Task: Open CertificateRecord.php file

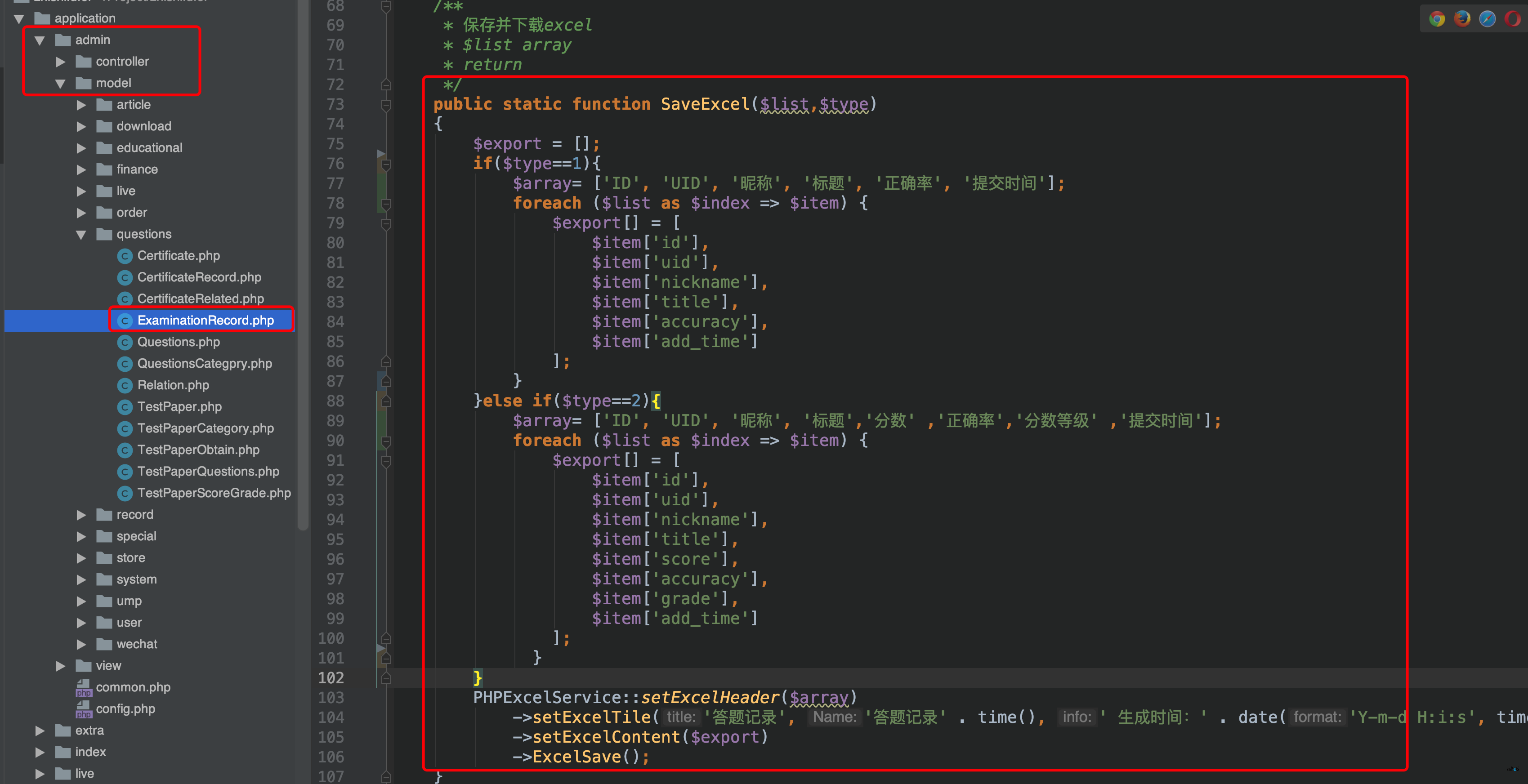Action: [199, 277]
